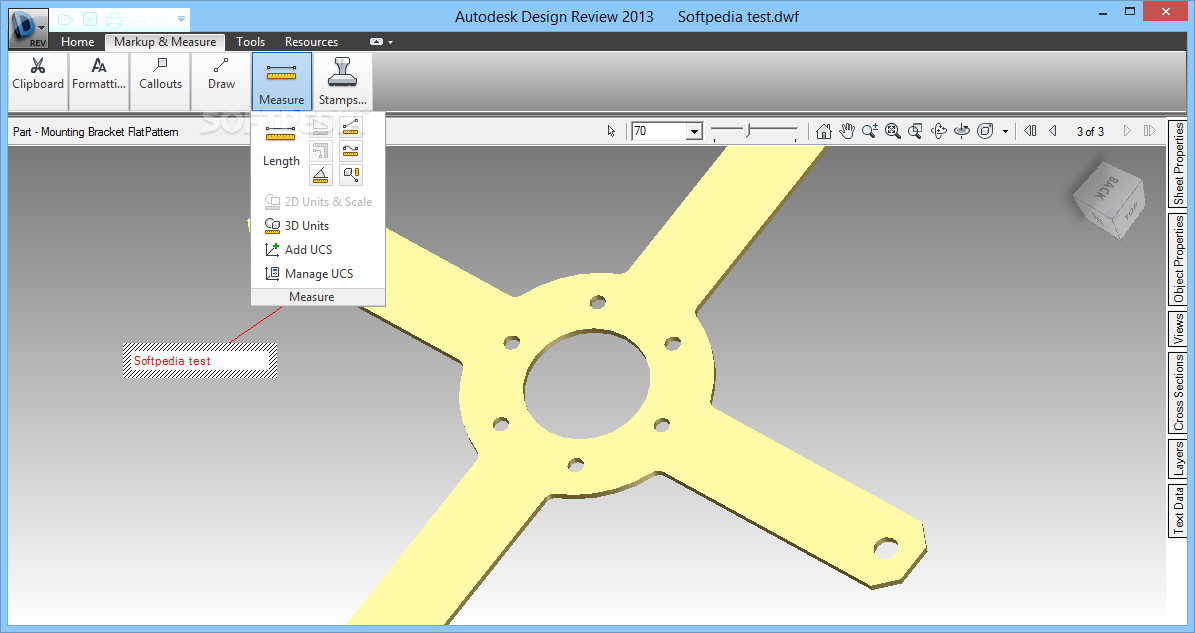The height and width of the screenshot is (633, 1195).
Task: Activate the Select arrow tool
Action: point(611,131)
